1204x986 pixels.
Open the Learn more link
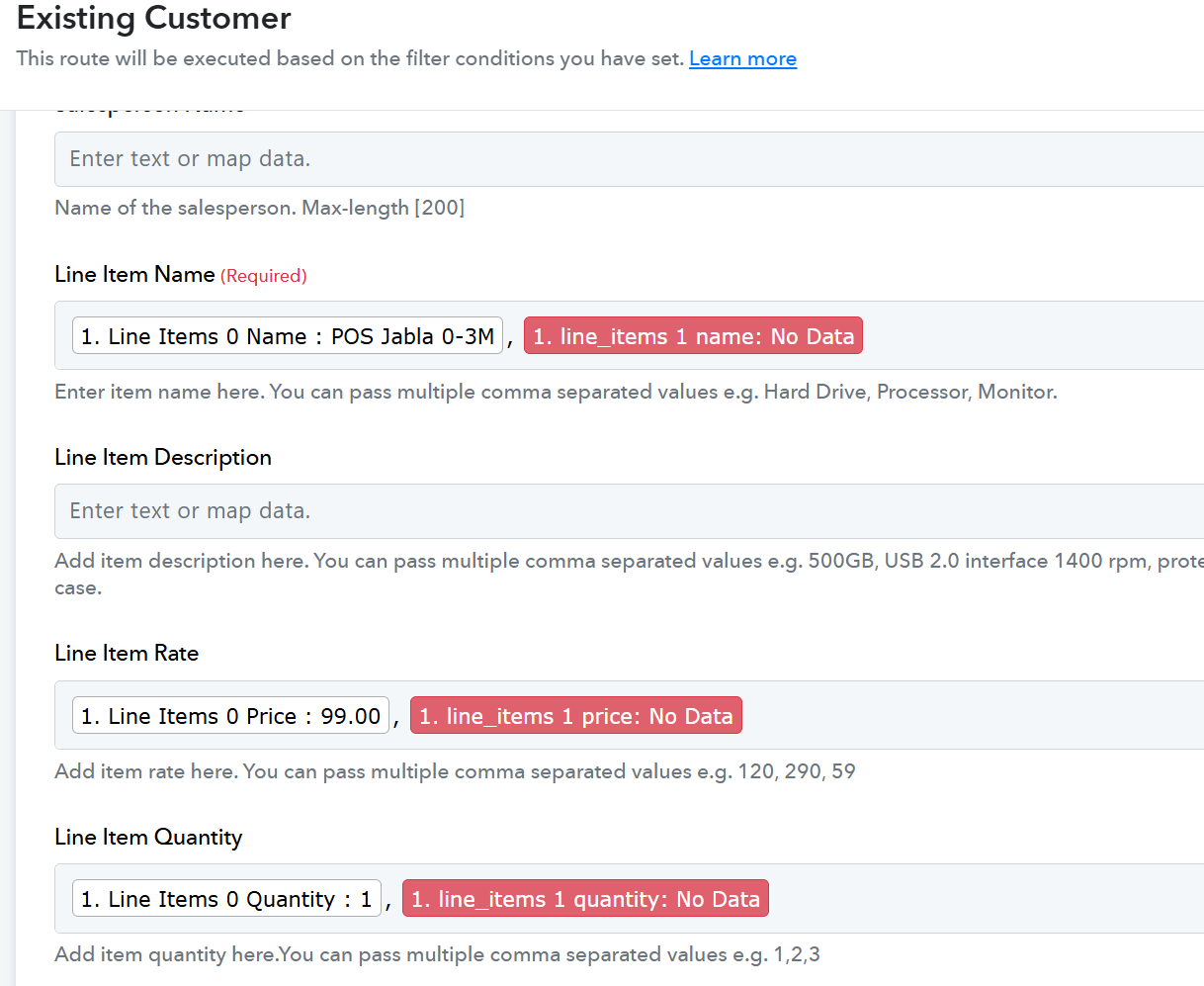742,59
